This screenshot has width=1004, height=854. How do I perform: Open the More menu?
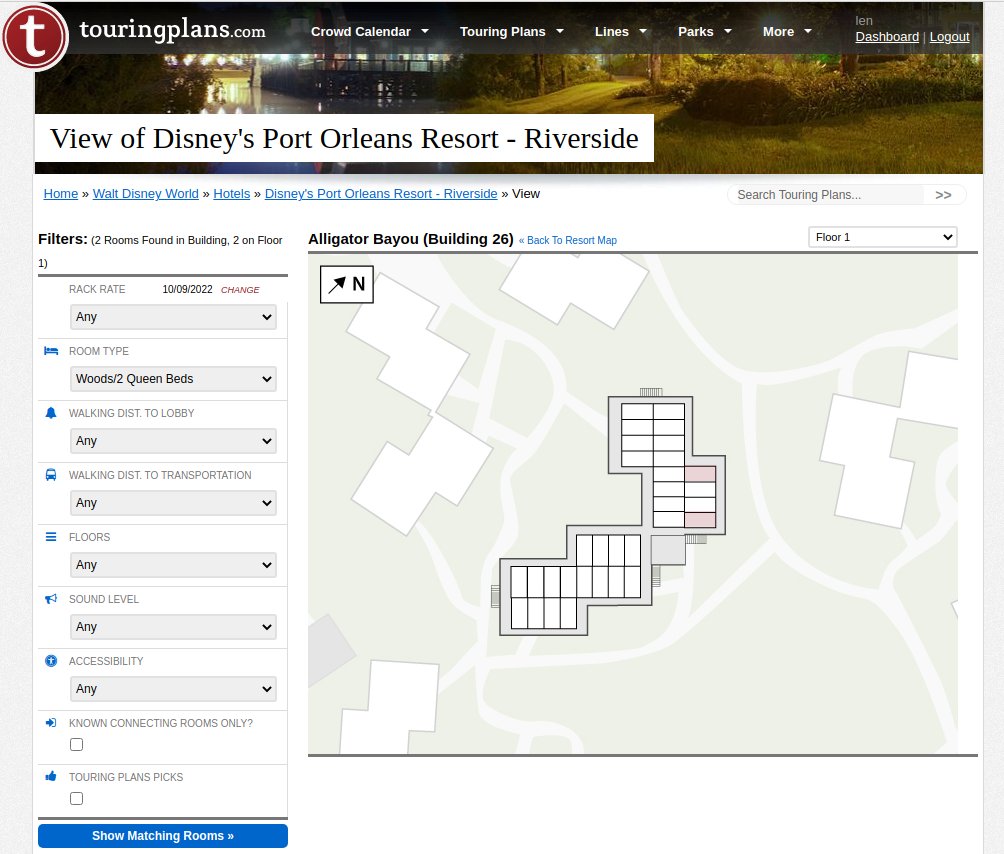[x=787, y=31]
